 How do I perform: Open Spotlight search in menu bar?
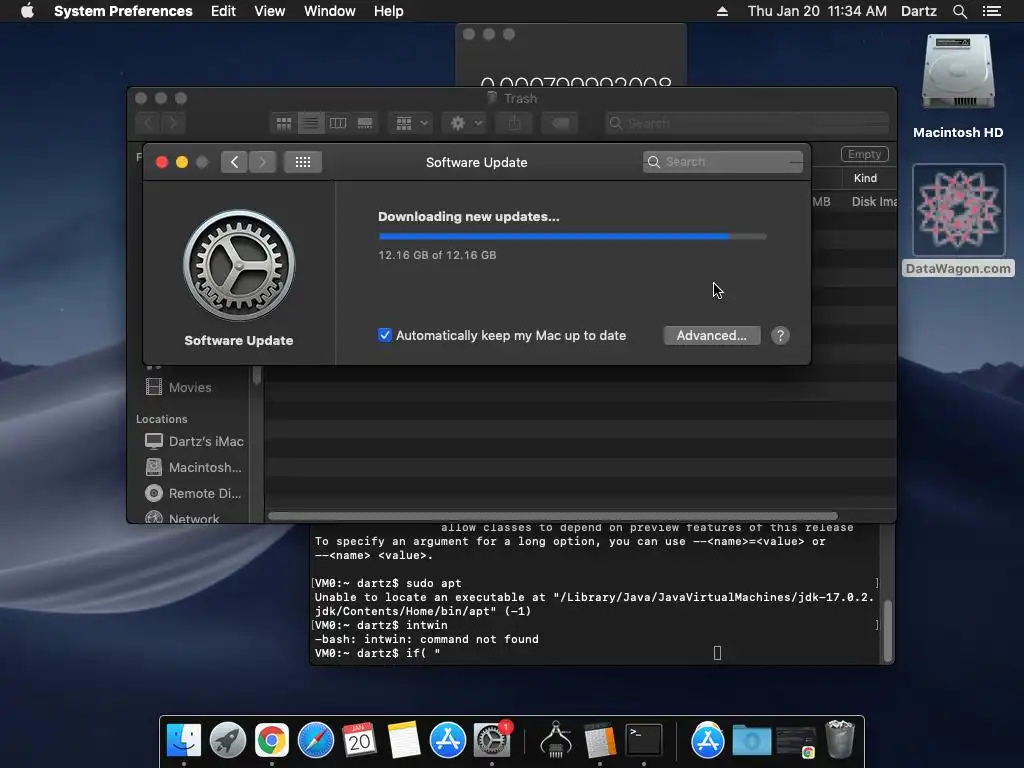pyautogui.click(x=959, y=11)
